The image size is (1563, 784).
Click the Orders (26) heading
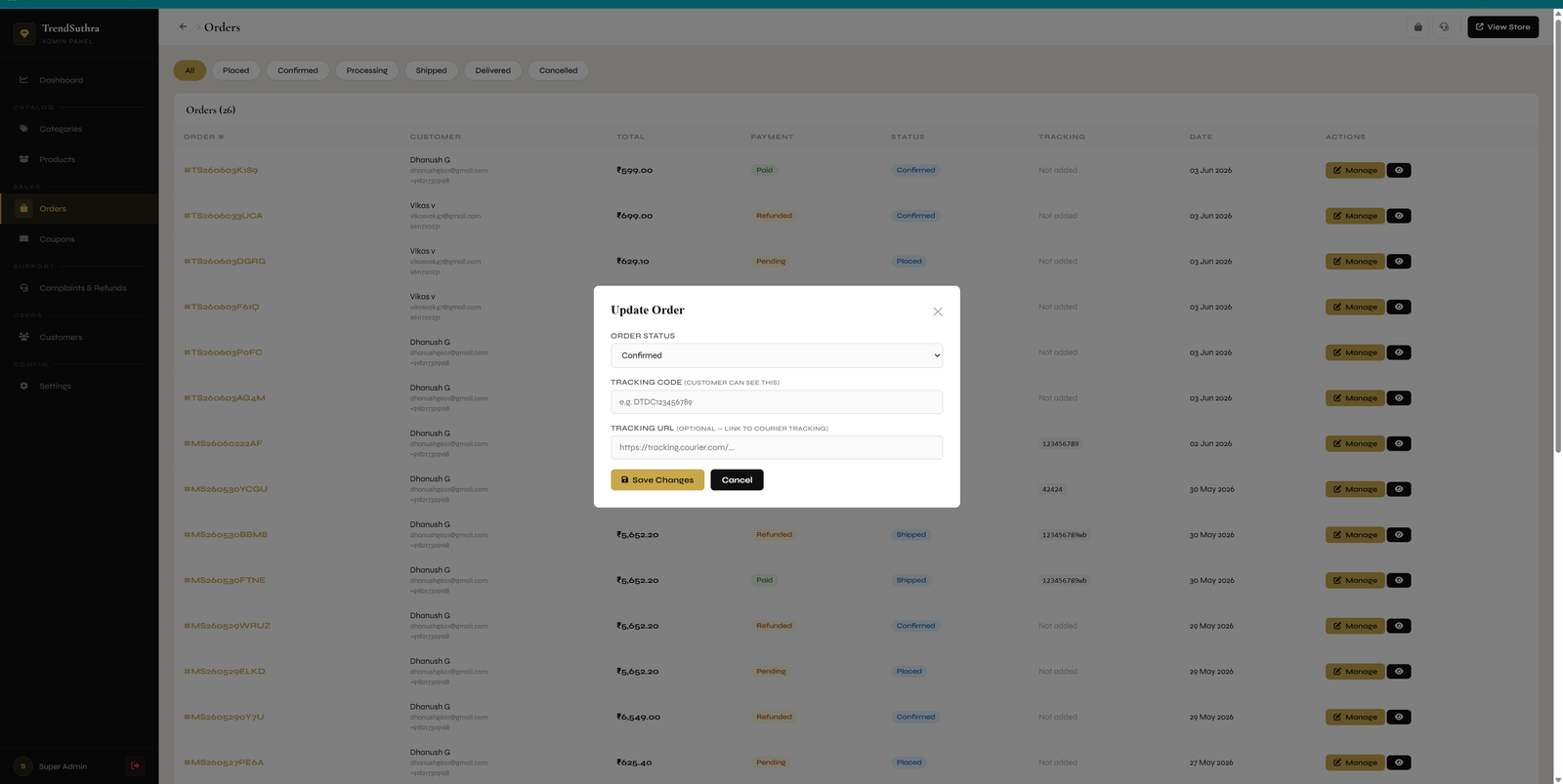211,109
